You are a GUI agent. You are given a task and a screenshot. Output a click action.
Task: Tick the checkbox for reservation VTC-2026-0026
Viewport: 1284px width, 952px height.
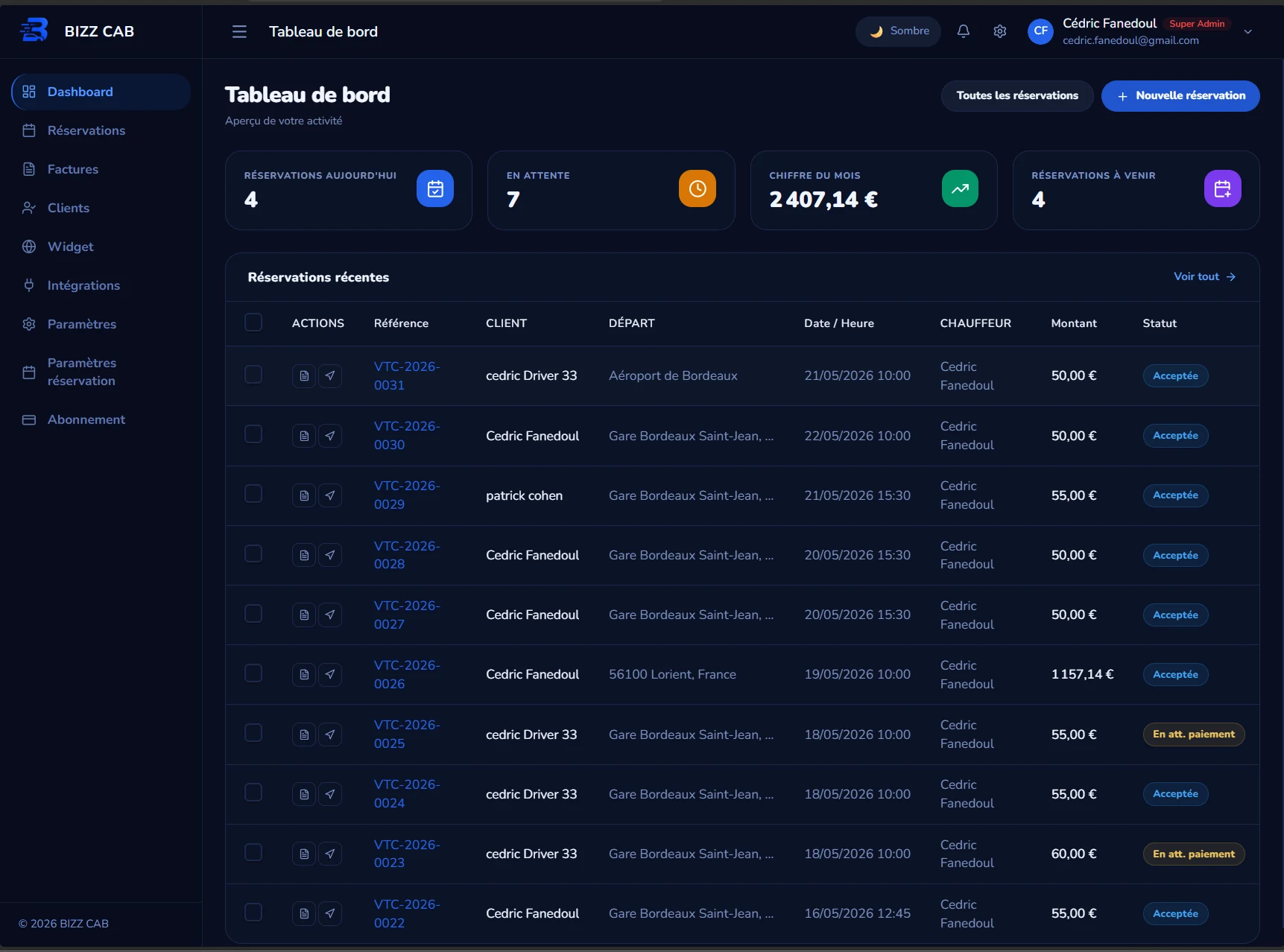tap(253, 673)
